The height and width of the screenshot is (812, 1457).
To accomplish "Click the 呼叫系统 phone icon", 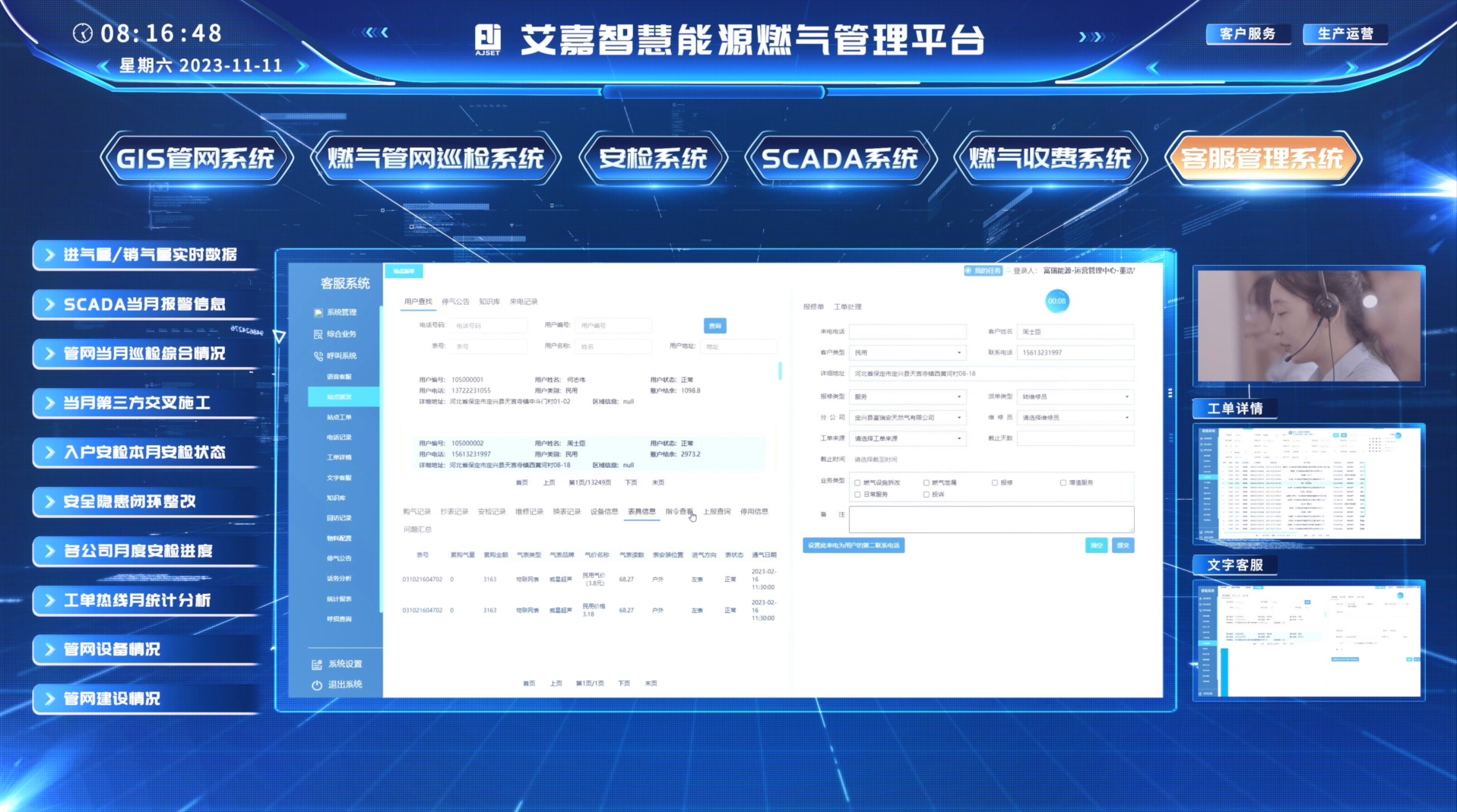I will coord(318,355).
